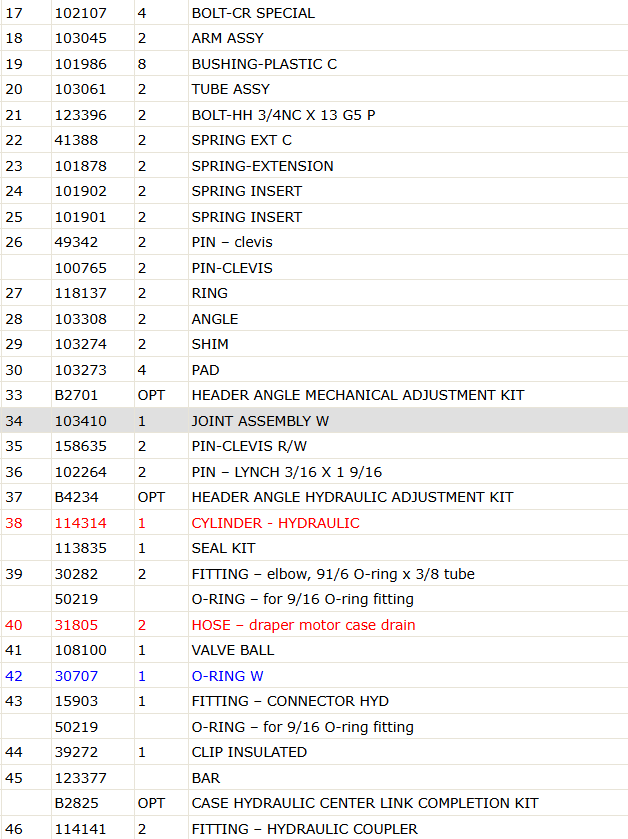The width and height of the screenshot is (628, 839).
Task: Open the red CYLINDER - HYDRAULIC entry
Action: pyautogui.click(x=275, y=523)
